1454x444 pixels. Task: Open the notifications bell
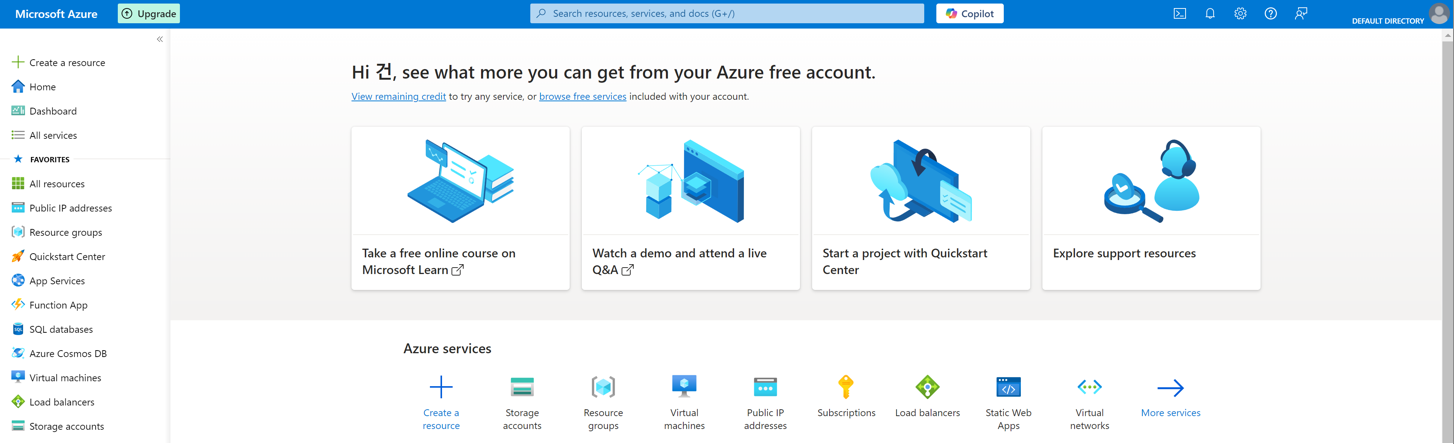[x=1210, y=14]
